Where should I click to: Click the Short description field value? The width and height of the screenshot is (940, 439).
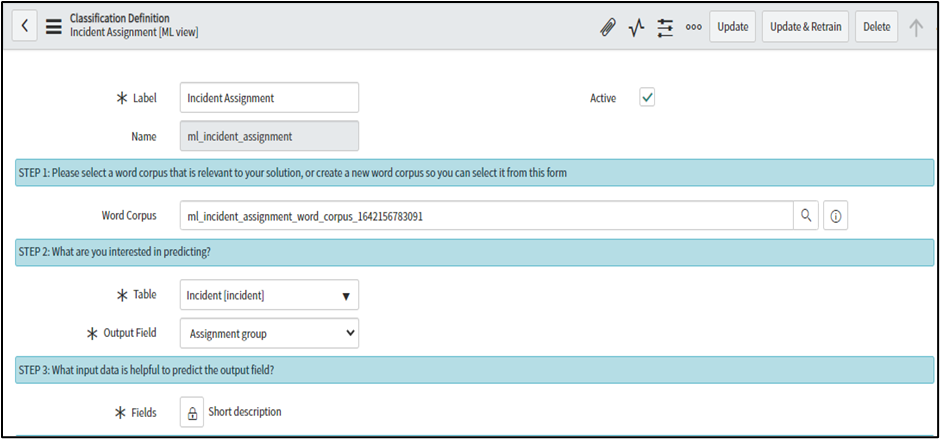[245, 412]
